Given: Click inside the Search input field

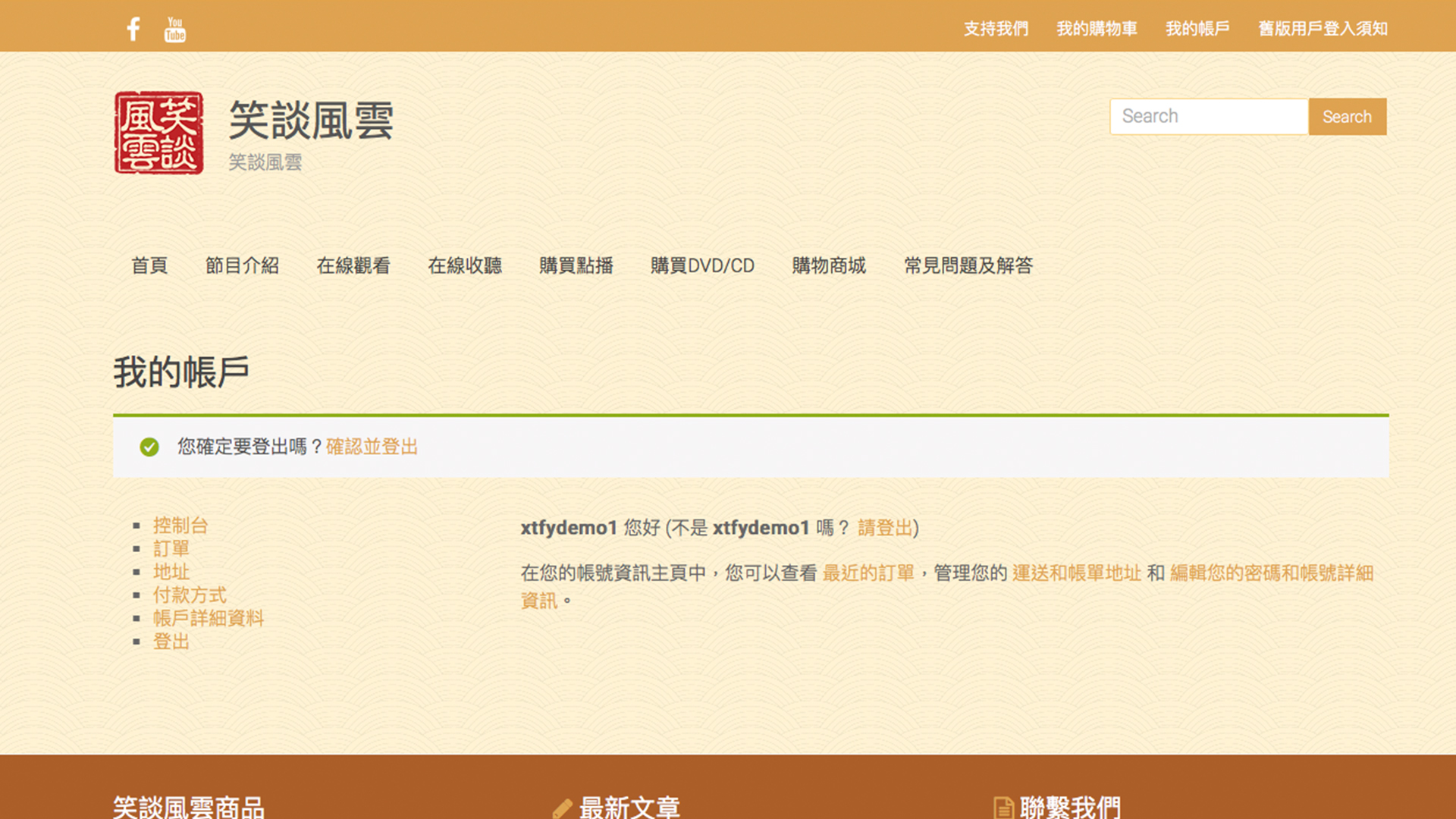Looking at the screenshot, I should pyautogui.click(x=1209, y=116).
